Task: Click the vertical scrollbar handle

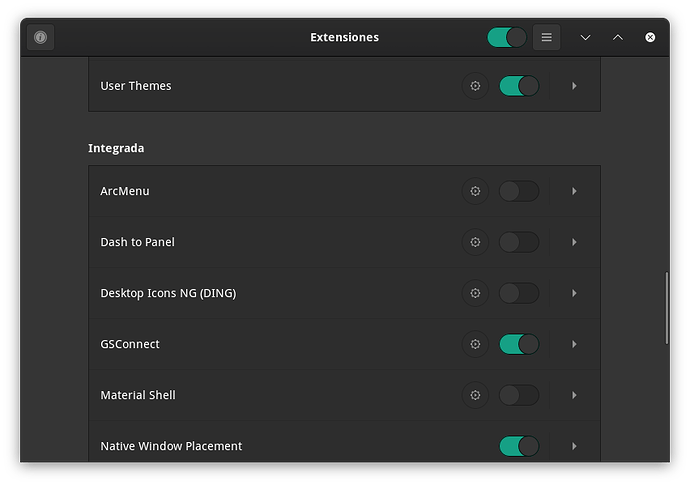Action: click(667, 308)
